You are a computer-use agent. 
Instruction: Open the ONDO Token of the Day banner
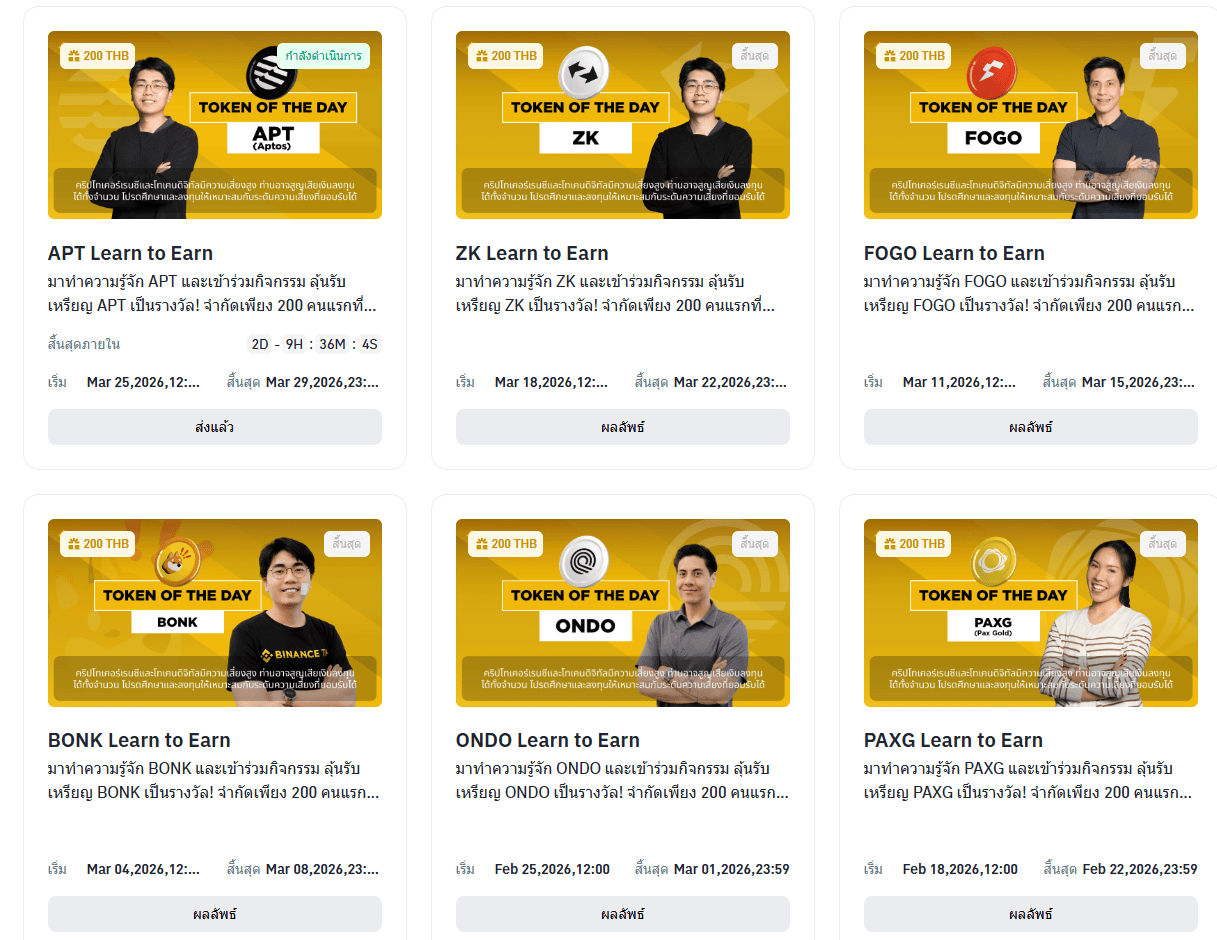(x=623, y=613)
